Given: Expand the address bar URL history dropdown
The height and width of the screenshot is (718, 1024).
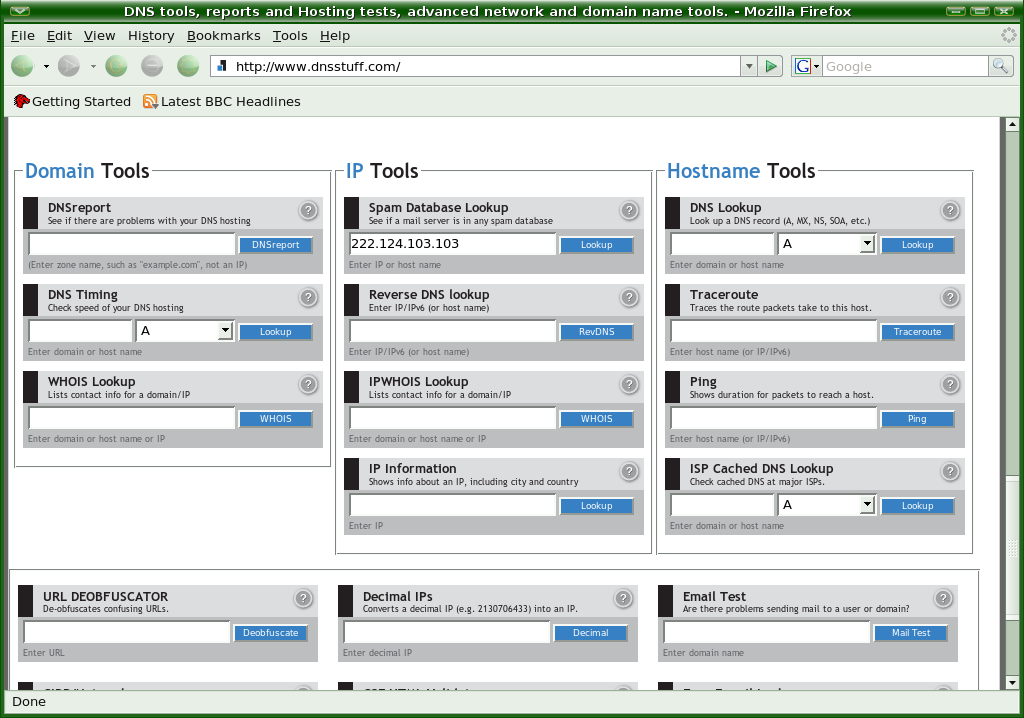Looking at the screenshot, I should [749, 66].
